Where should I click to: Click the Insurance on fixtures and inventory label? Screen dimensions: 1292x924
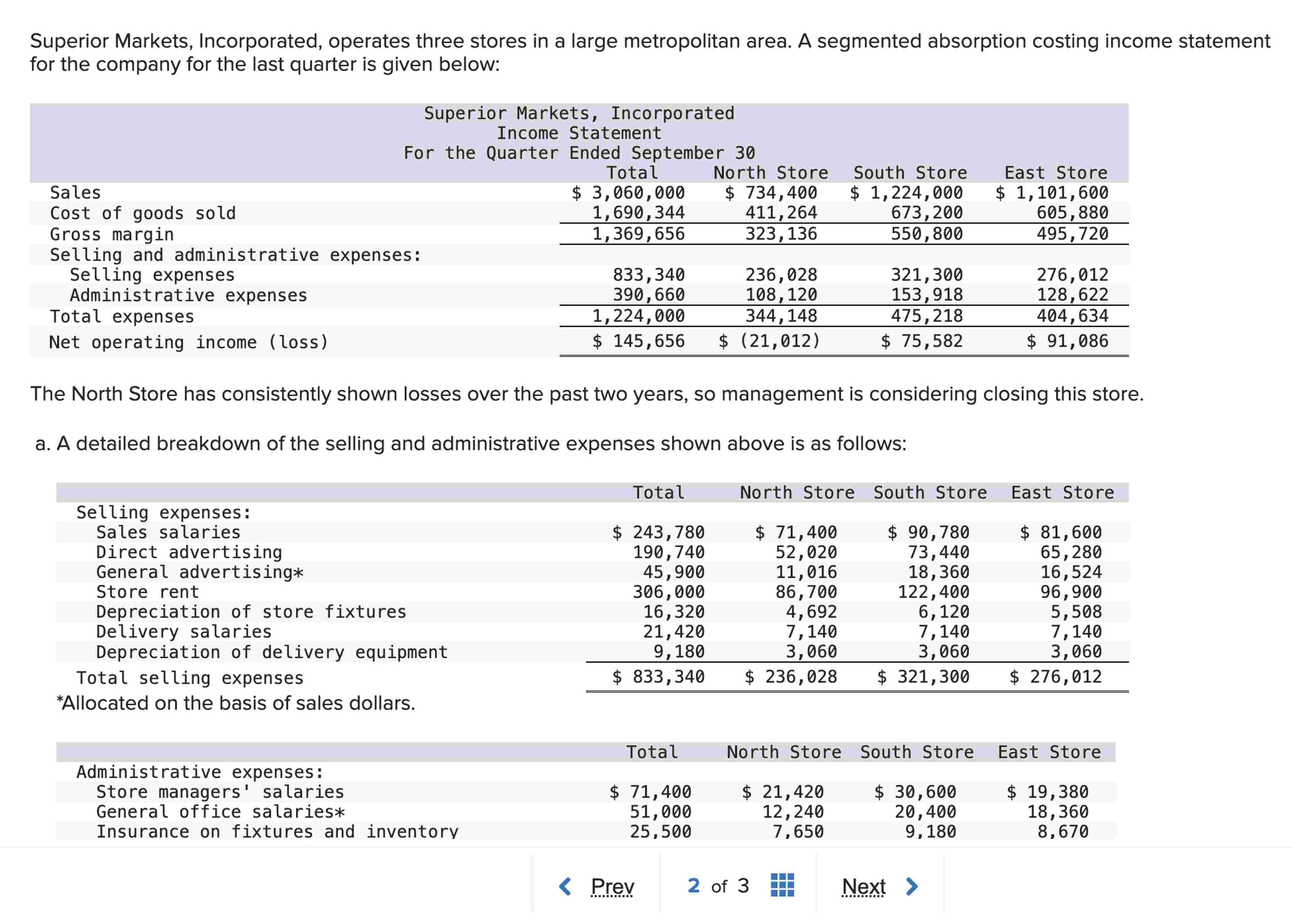(276, 831)
